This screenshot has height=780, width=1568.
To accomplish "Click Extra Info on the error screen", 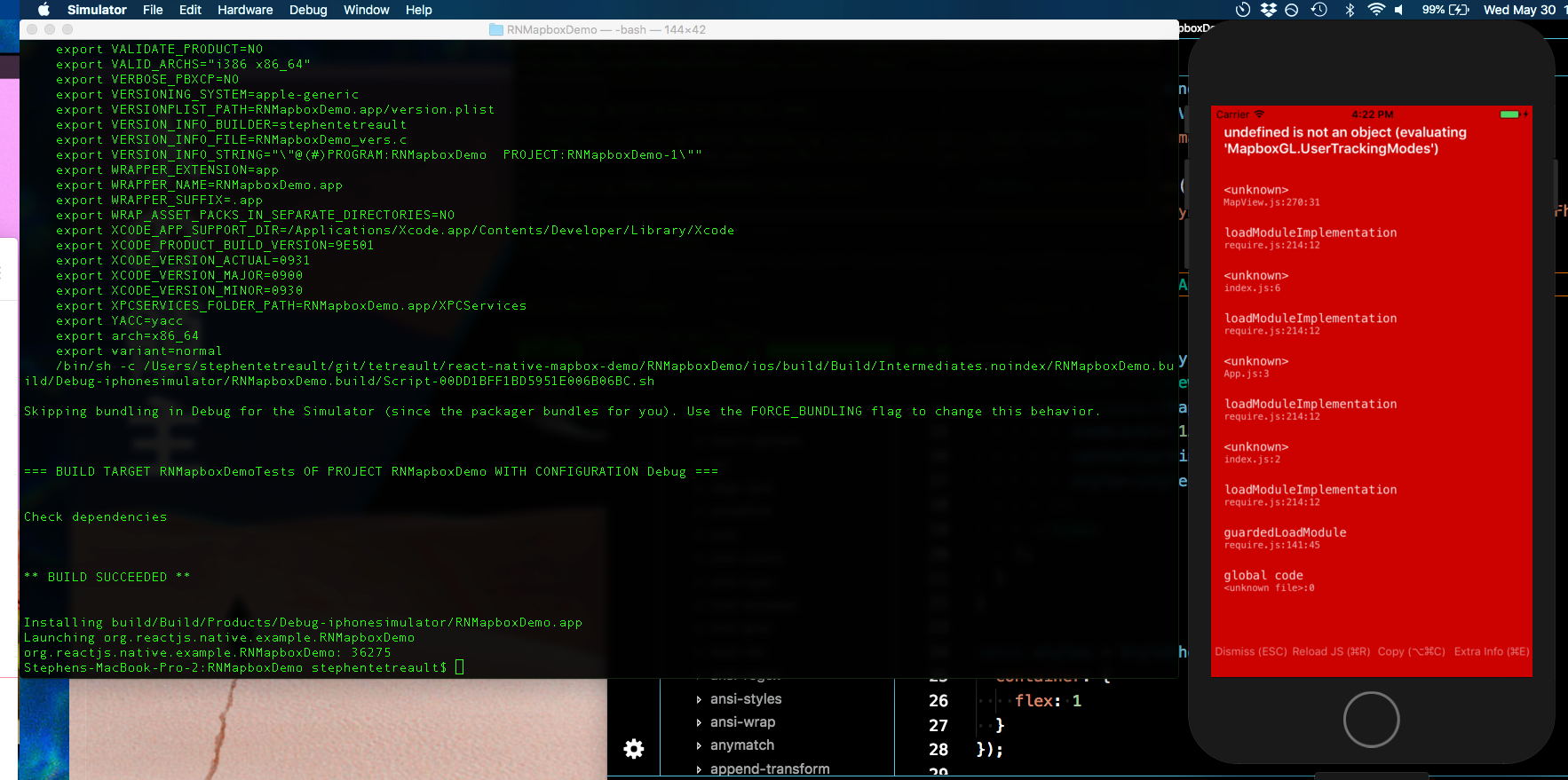I will pyautogui.click(x=1492, y=651).
